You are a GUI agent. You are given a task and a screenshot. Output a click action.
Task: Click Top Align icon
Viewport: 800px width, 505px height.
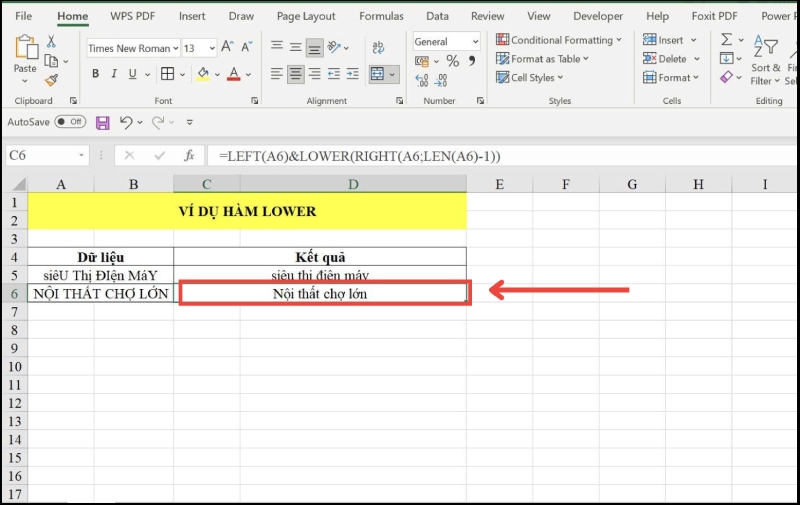tap(277, 46)
